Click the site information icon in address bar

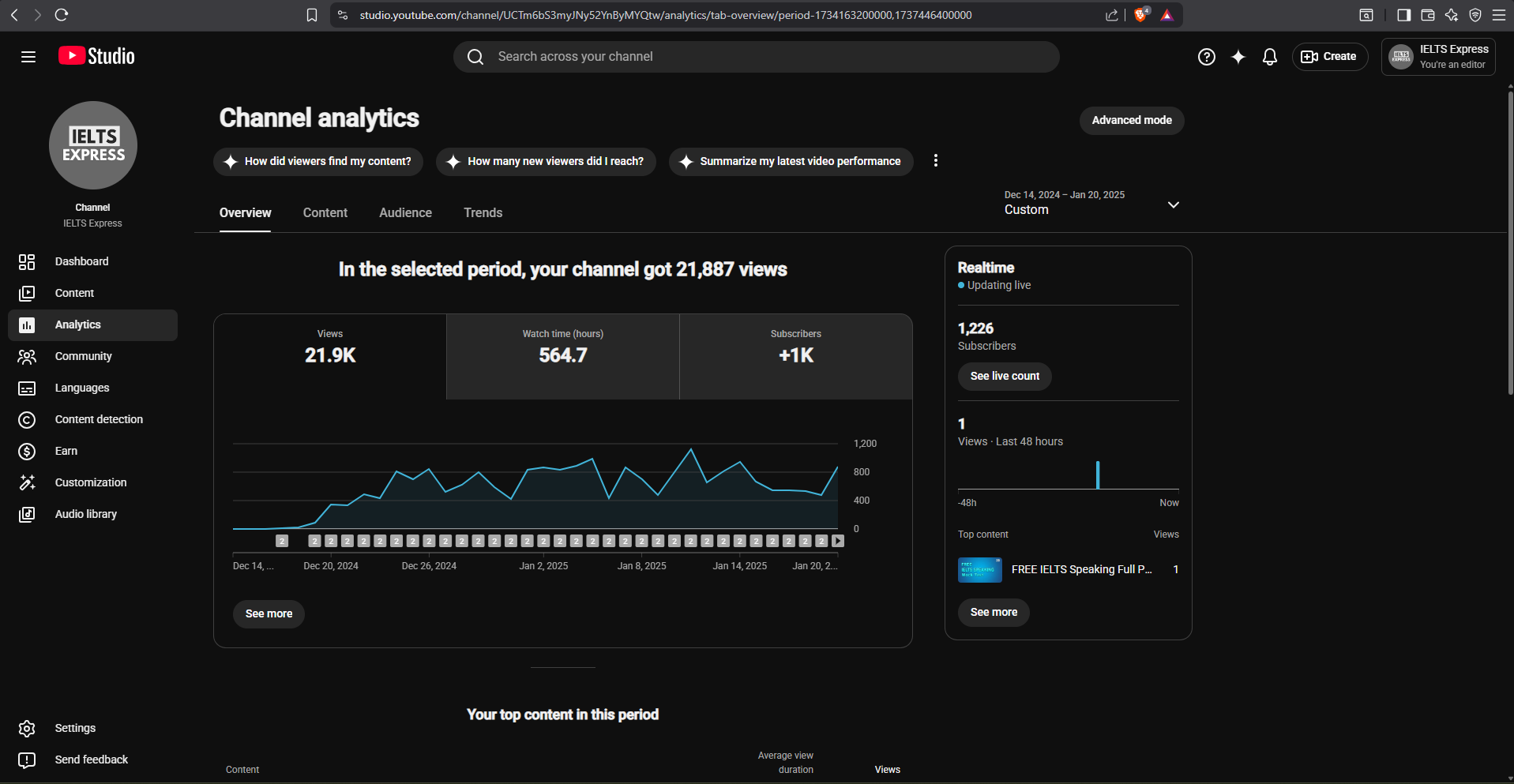tap(342, 15)
